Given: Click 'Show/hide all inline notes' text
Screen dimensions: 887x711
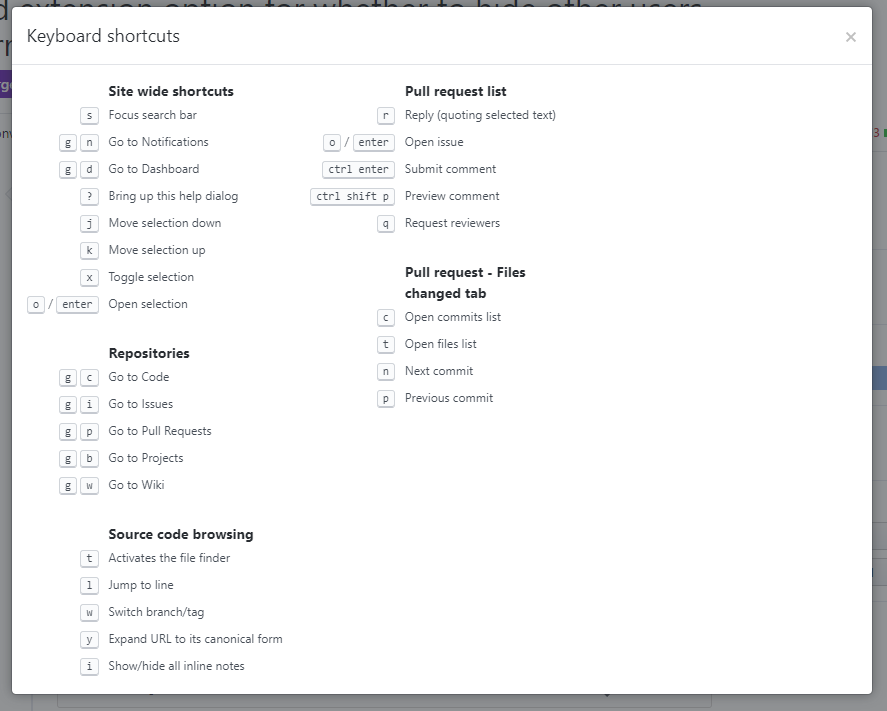Looking at the screenshot, I should [176, 666].
